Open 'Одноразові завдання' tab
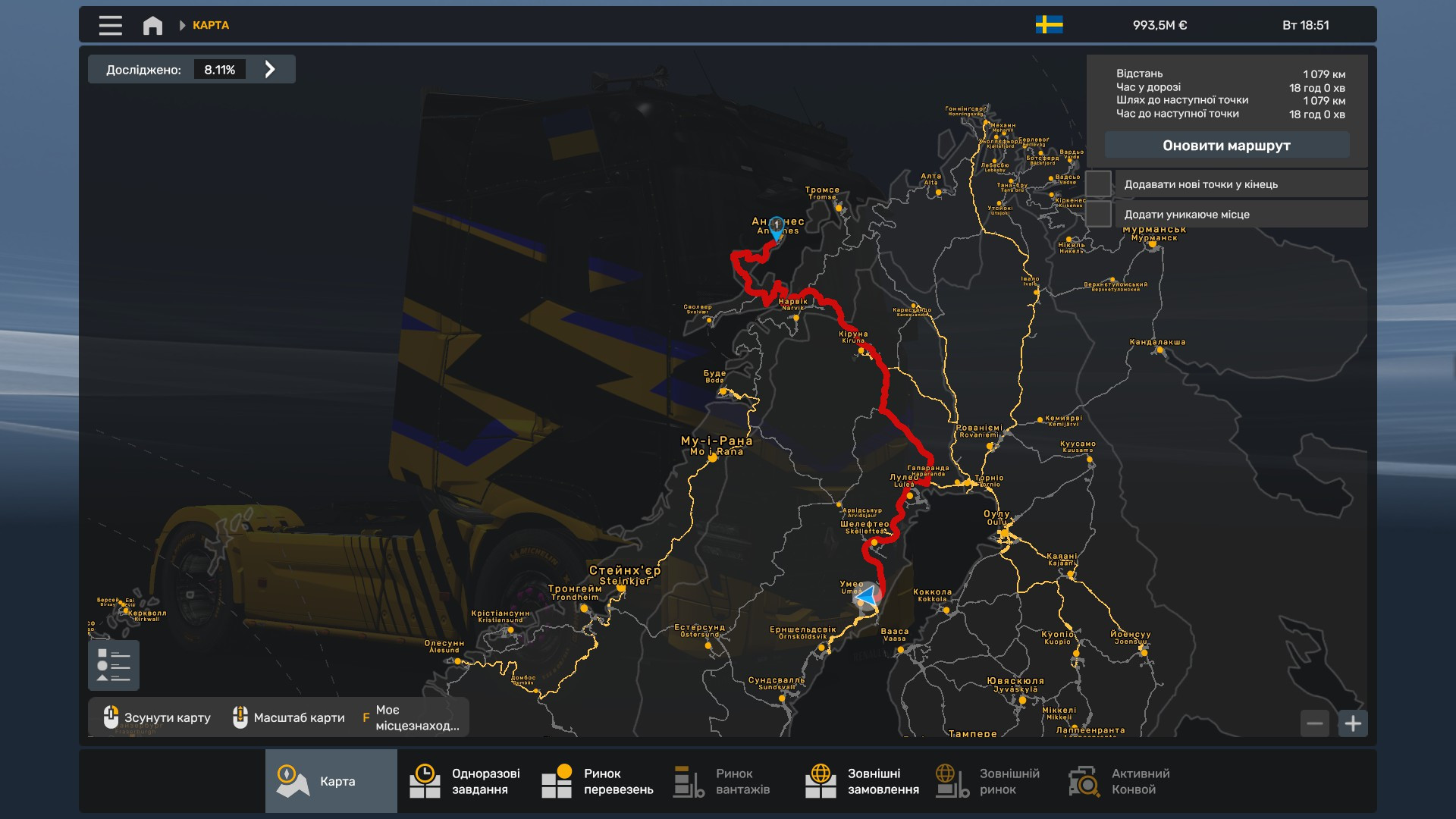This screenshot has width=1456, height=819. 463,781
